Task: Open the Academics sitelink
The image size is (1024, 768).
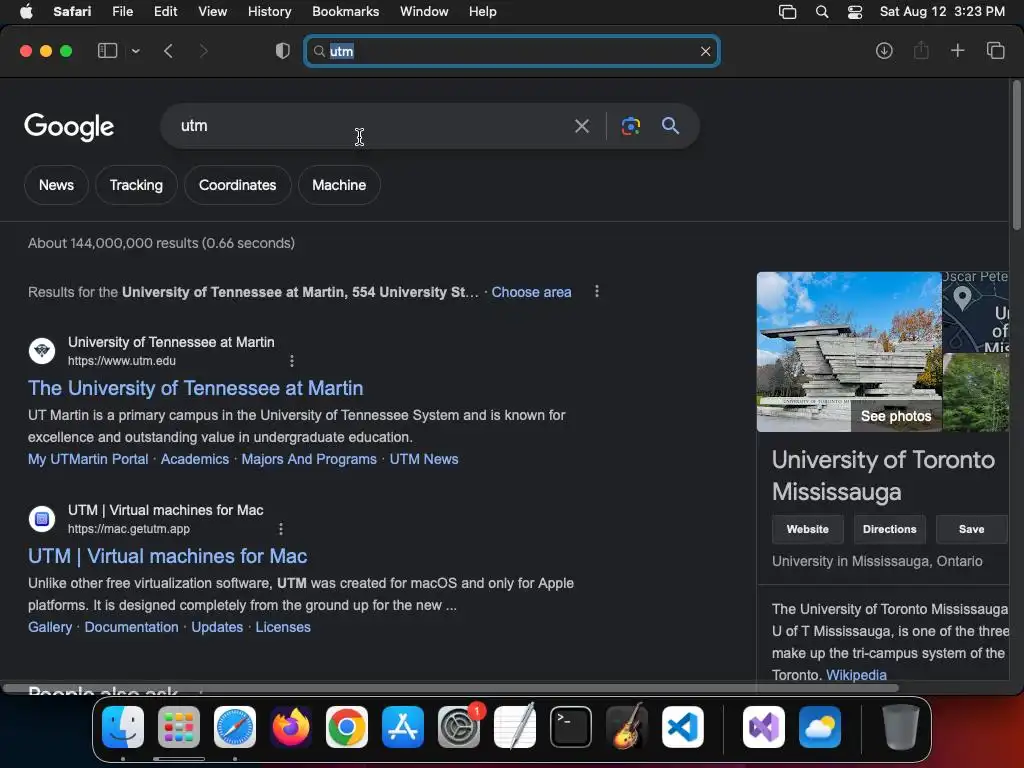Action: (195, 459)
